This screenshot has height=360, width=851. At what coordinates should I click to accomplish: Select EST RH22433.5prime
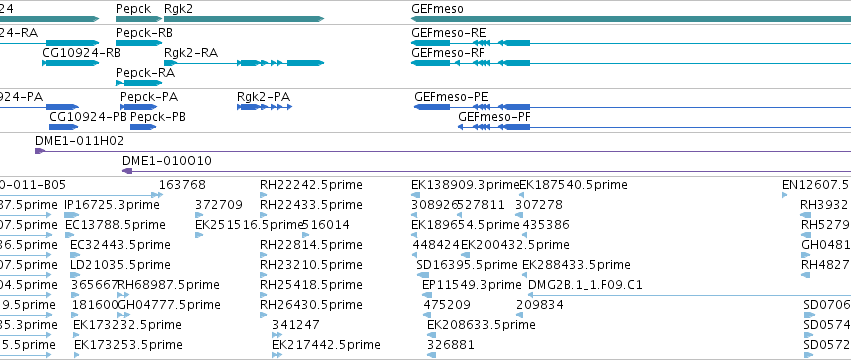(311, 205)
